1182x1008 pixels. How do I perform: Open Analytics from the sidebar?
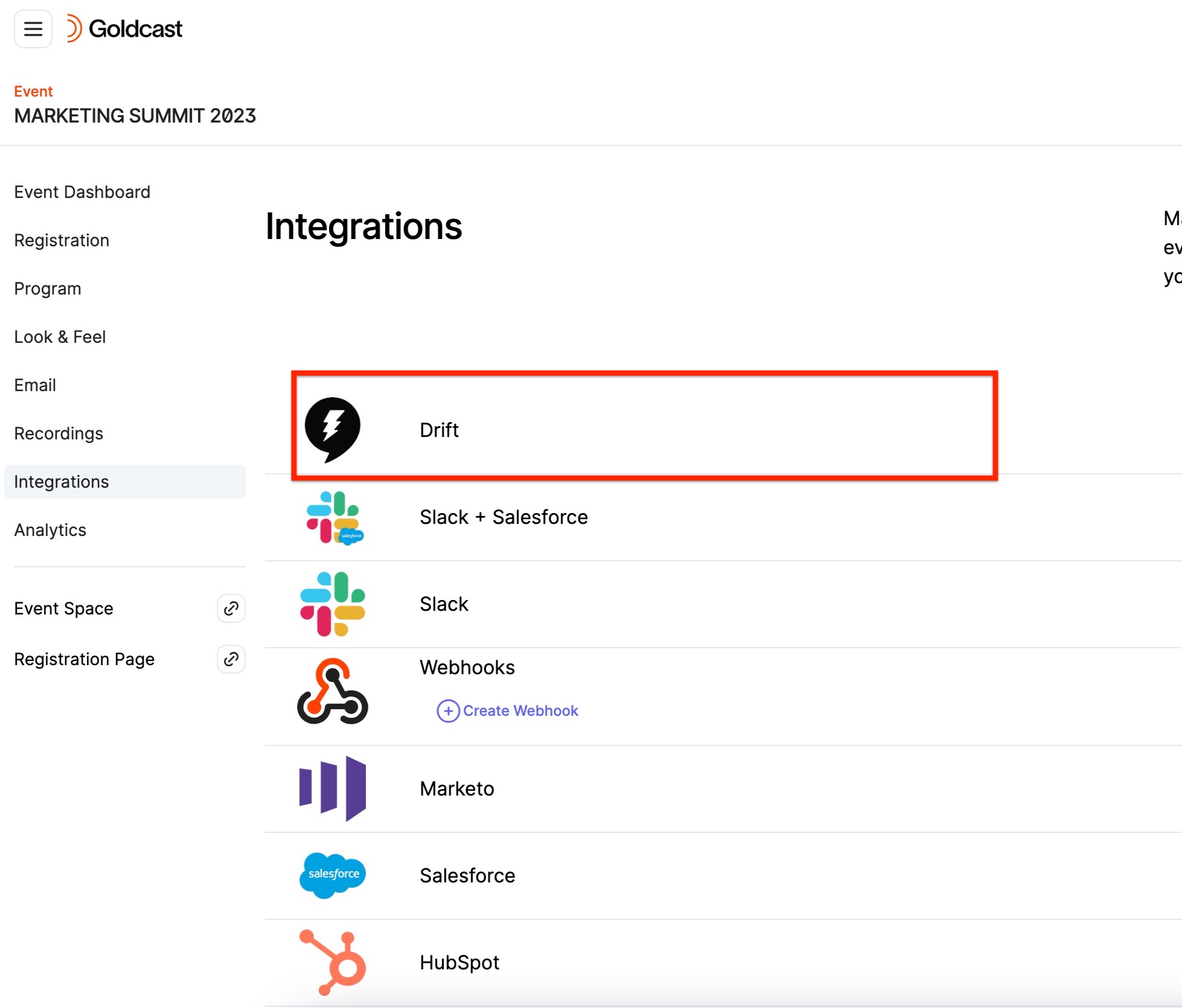click(x=50, y=530)
